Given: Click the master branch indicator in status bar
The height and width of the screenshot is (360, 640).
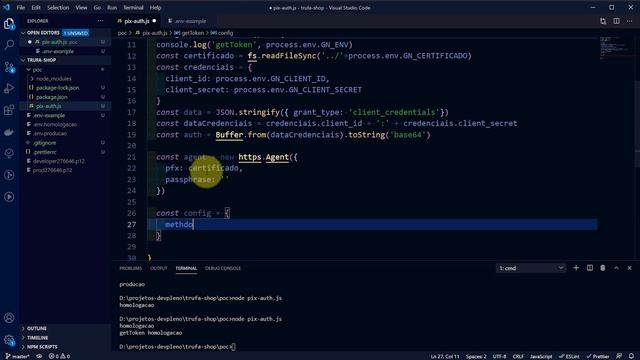Looking at the screenshot, I should pos(17,356).
